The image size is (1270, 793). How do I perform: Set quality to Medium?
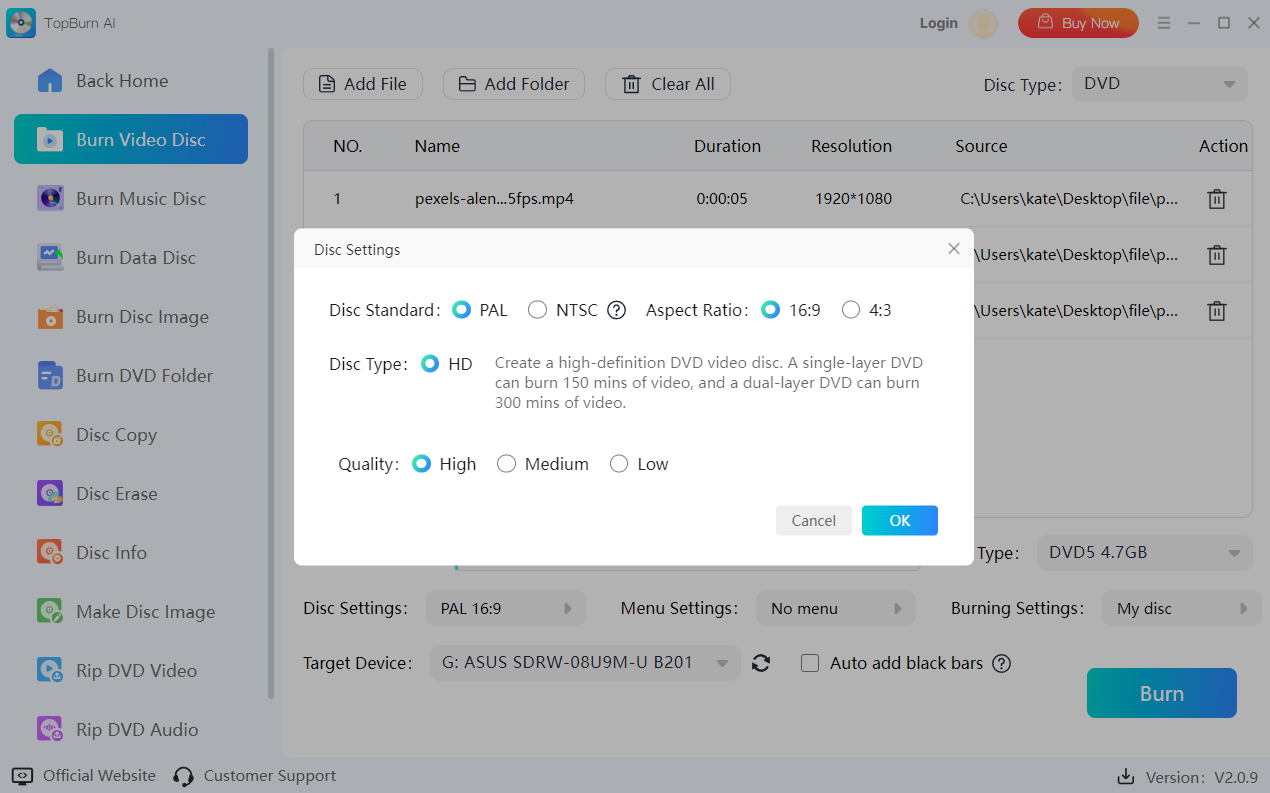pos(507,464)
